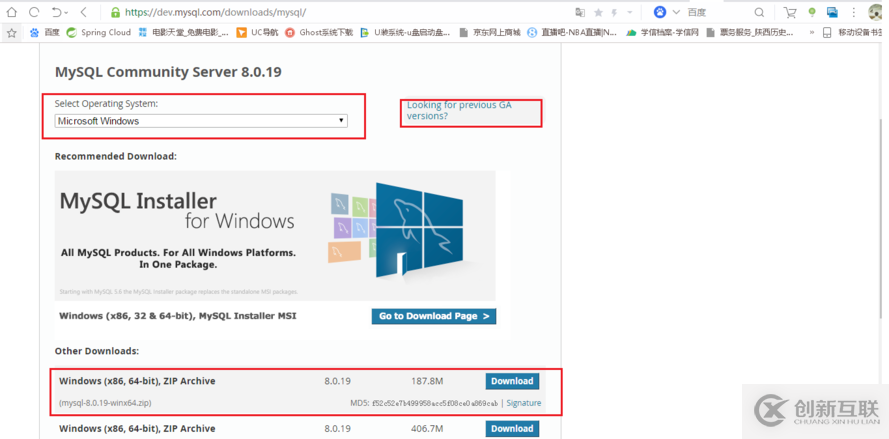This screenshot has height=439, width=889.
Task: Click the mysql-8.0.19-winx64.zip file name
Action: pyautogui.click(x=105, y=403)
